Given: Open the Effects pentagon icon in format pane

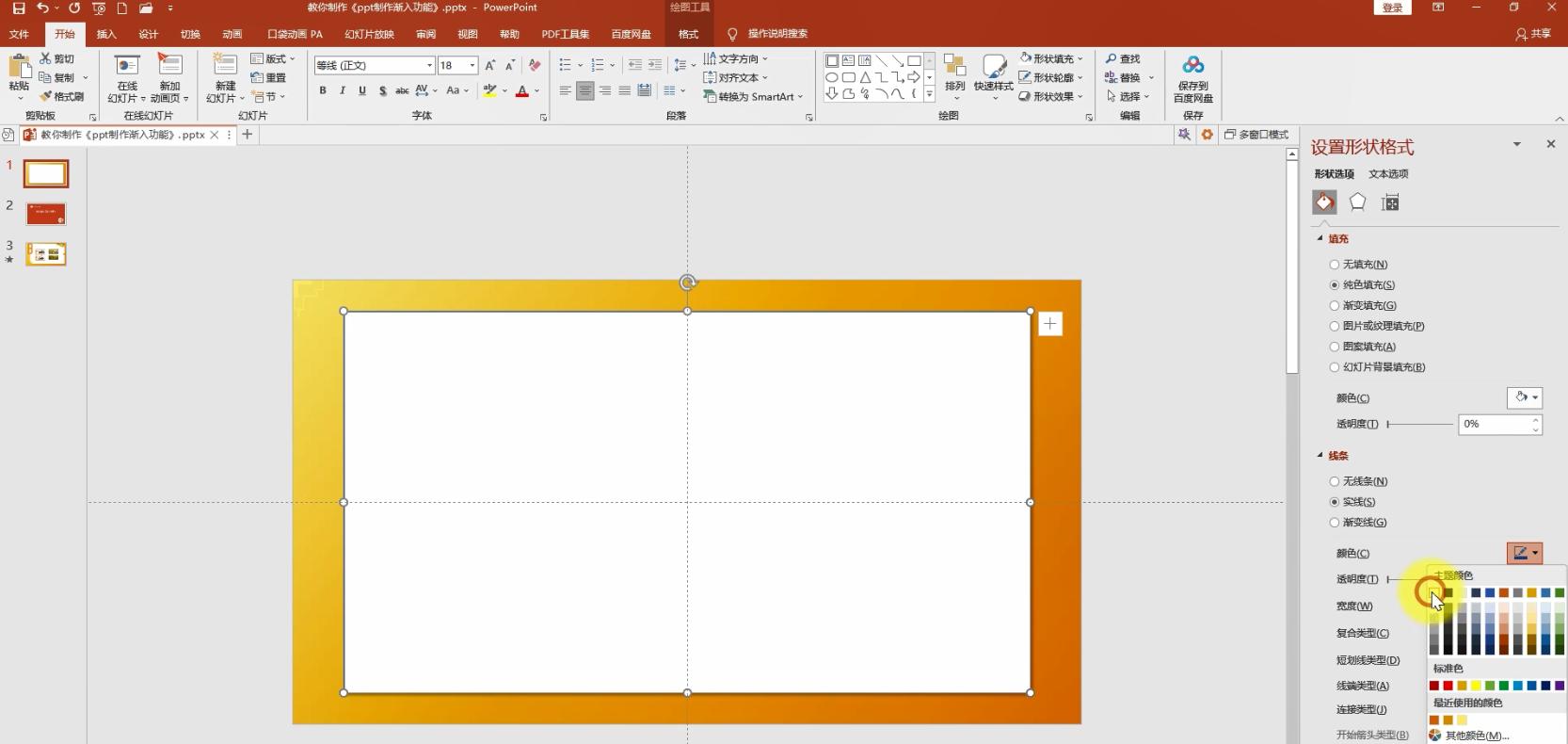Looking at the screenshot, I should (x=1357, y=202).
